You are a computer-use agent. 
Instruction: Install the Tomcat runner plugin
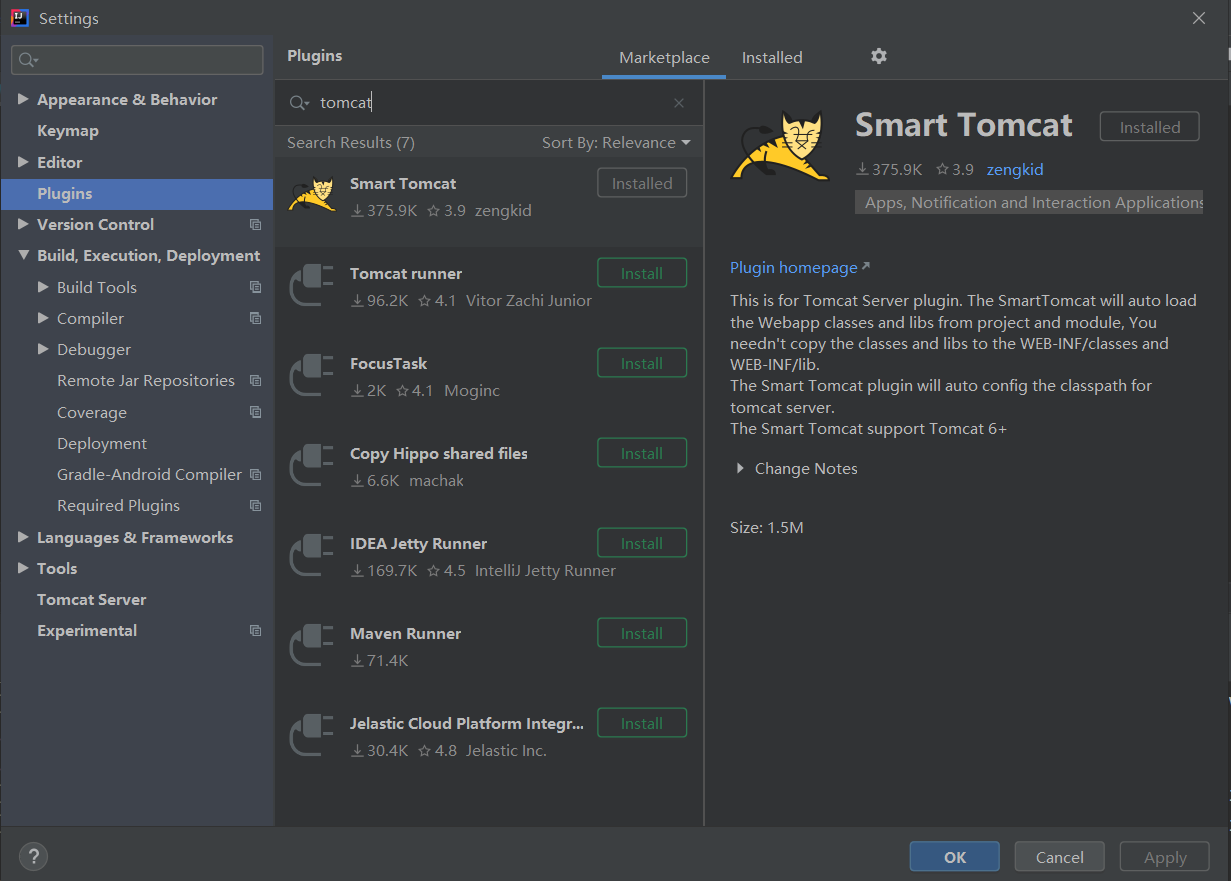coord(642,274)
